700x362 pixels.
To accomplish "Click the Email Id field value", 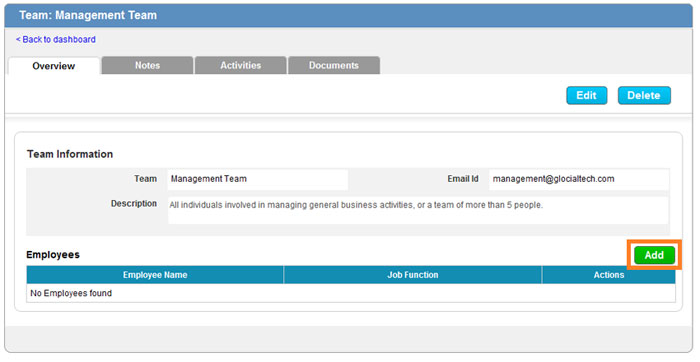I will coord(579,179).
